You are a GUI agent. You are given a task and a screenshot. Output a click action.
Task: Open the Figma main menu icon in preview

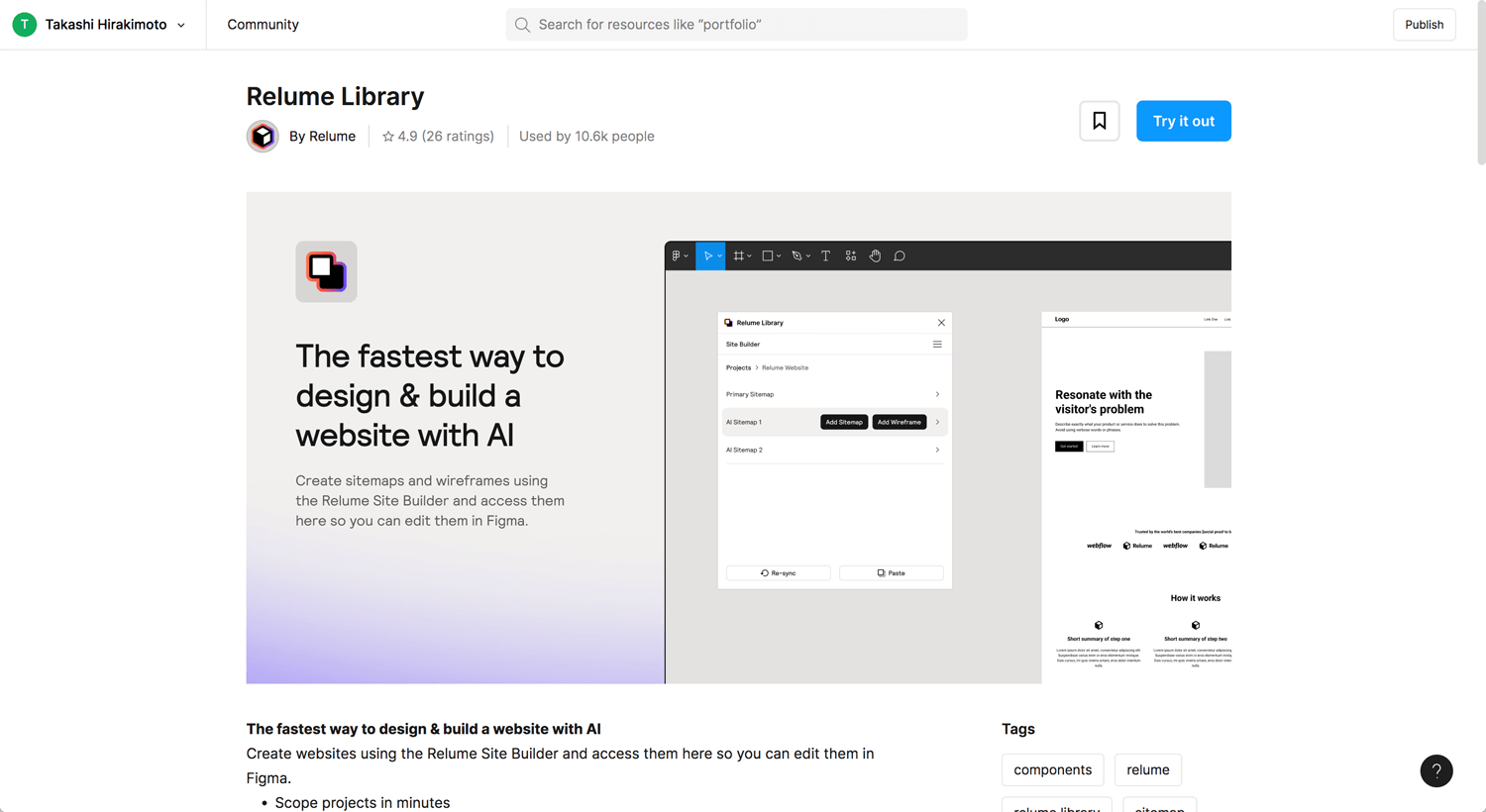(680, 255)
